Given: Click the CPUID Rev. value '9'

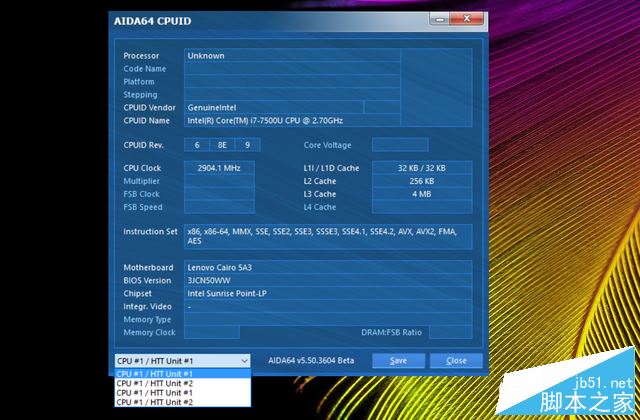Looking at the screenshot, I should [247, 145].
